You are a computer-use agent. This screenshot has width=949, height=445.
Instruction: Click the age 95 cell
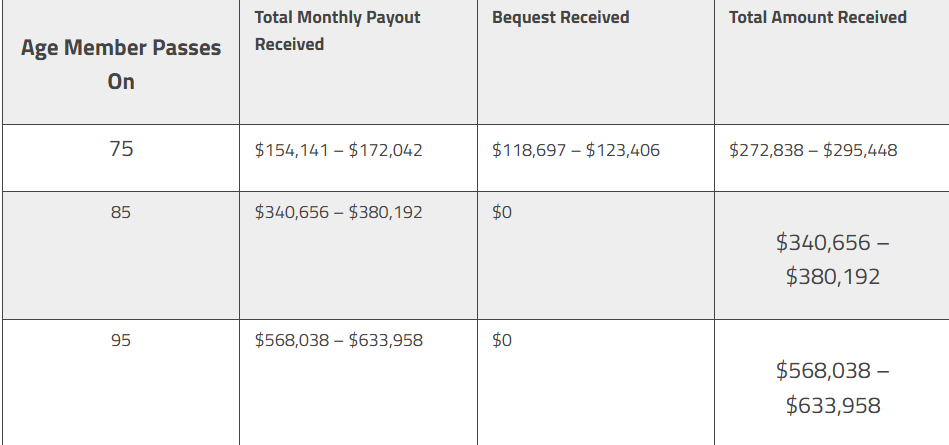point(120,340)
